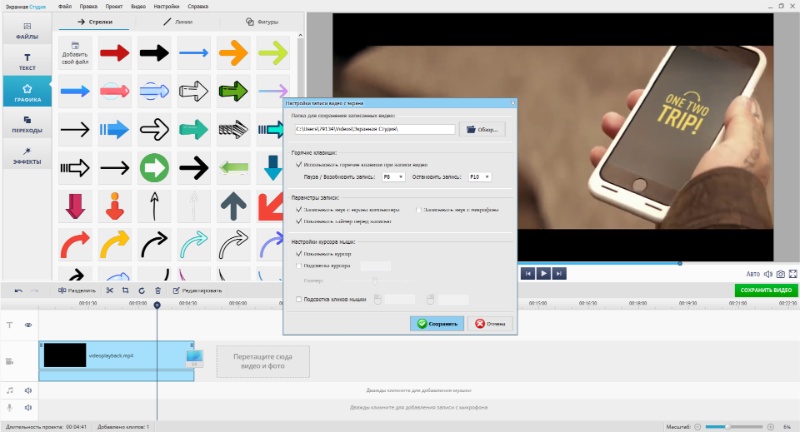Click the timeline playhead marker
The width and height of the screenshot is (800, 432).
(157, 304)
